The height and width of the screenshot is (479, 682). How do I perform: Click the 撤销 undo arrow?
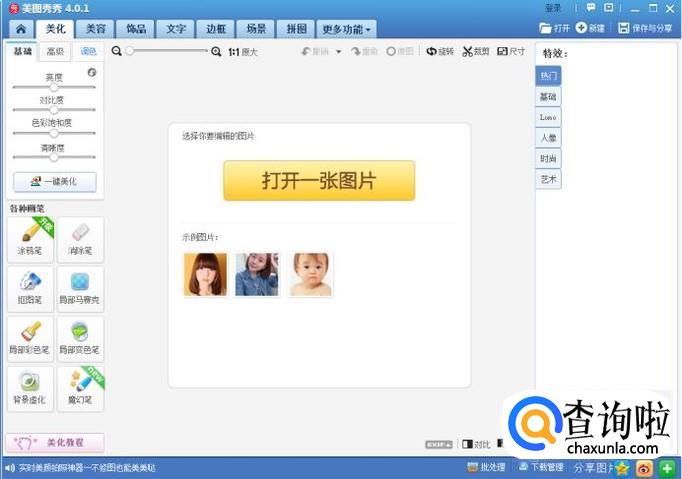315,52
